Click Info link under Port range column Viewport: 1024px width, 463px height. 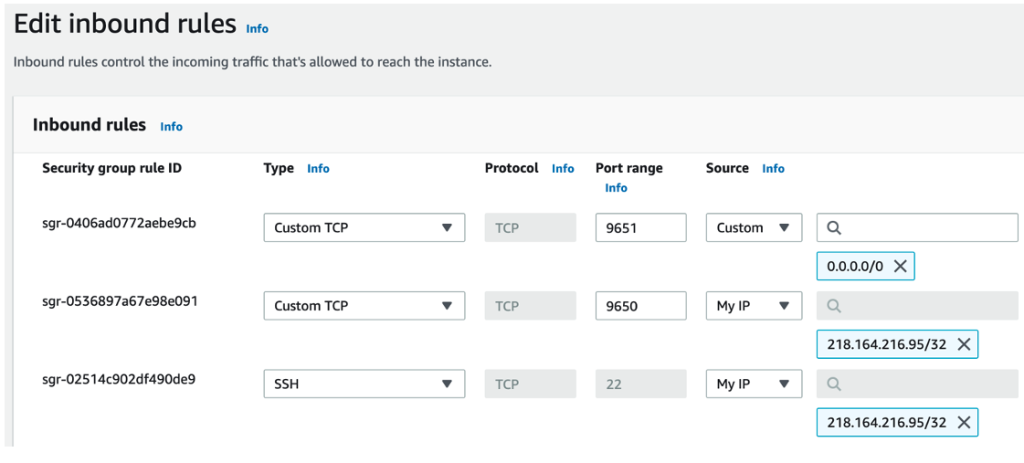click(616, 188)
